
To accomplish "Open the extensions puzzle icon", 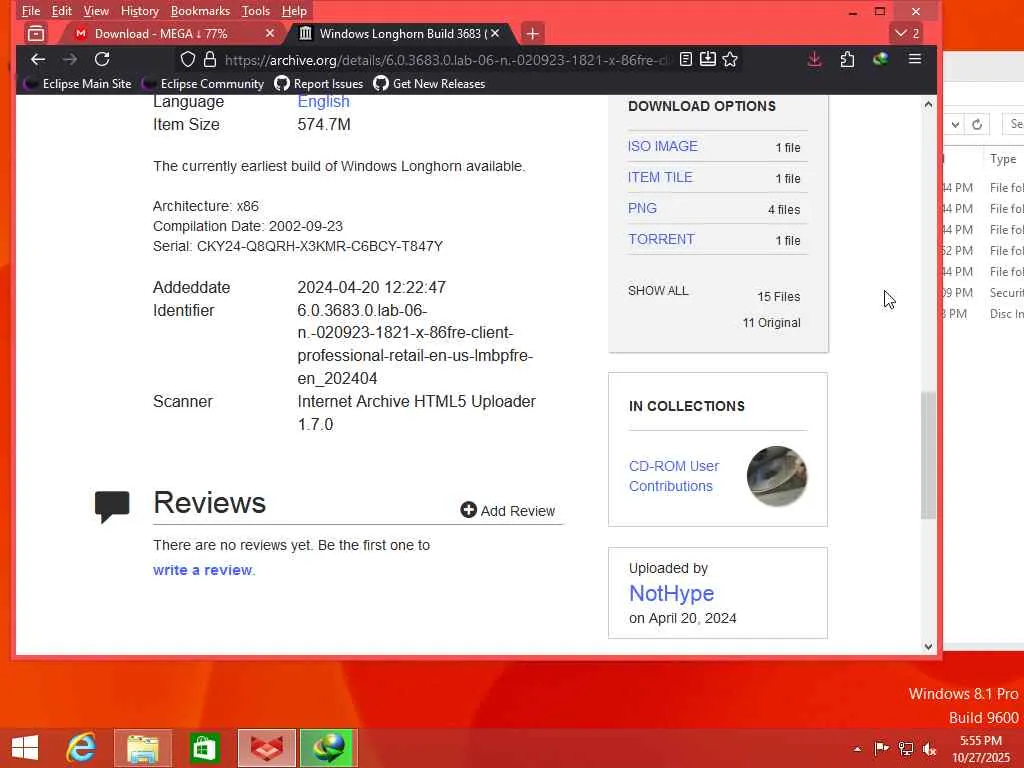I will tap(848, 59).
